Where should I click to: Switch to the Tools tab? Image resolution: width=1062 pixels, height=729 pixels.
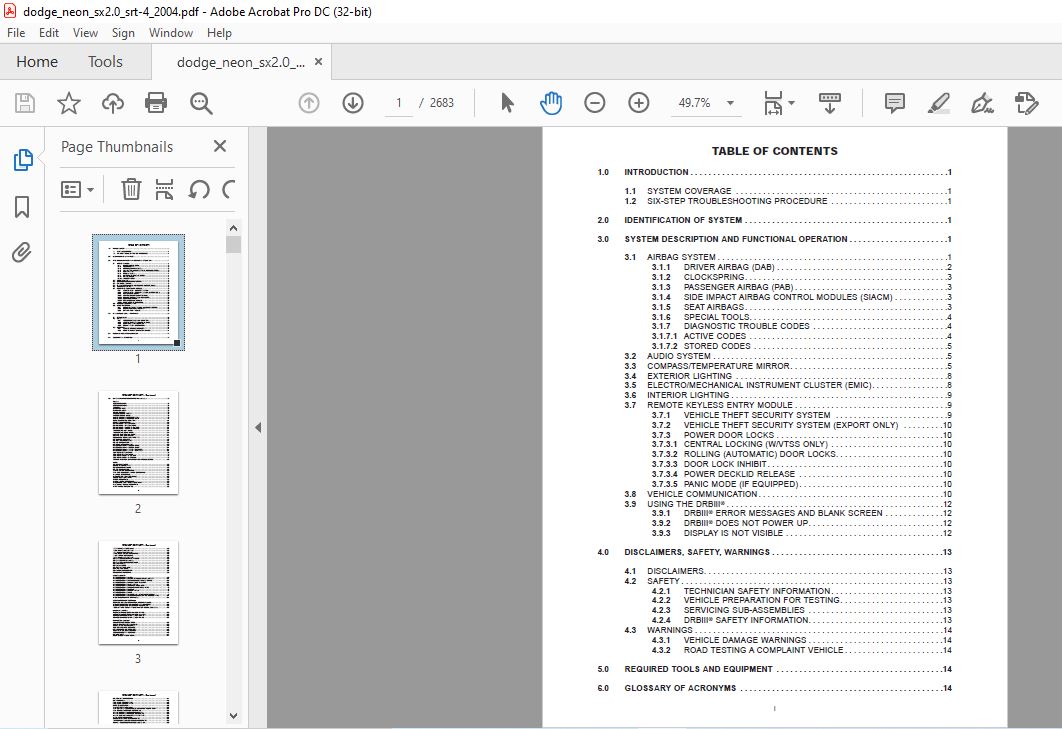pyautogui.click(x=105, y=62)
